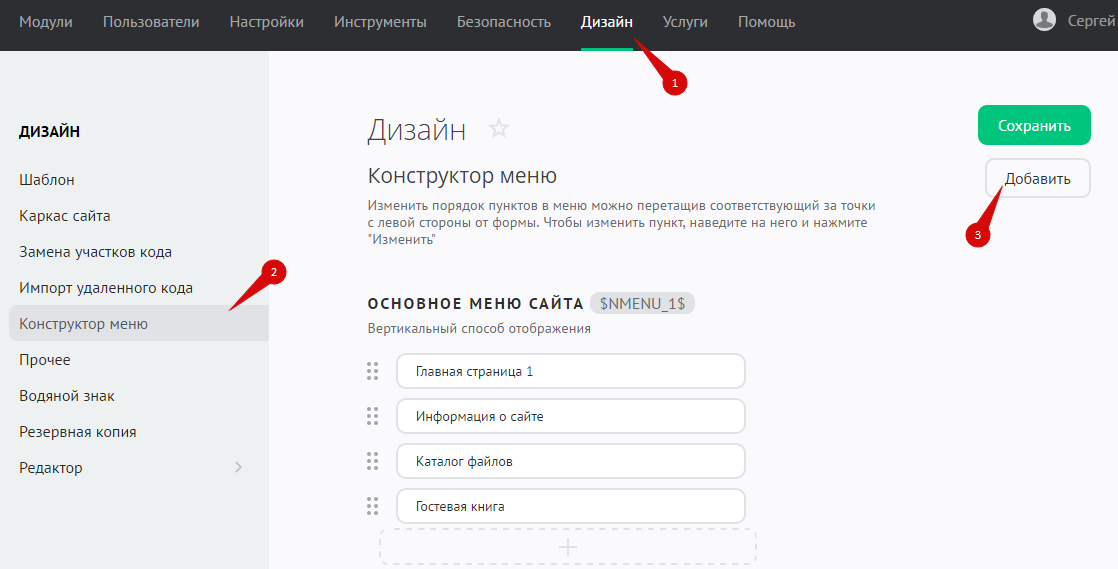The height and width of the screenshot is (569, 1118).
Task: Select Шаблон in the design sidebar
Action: 47,180
